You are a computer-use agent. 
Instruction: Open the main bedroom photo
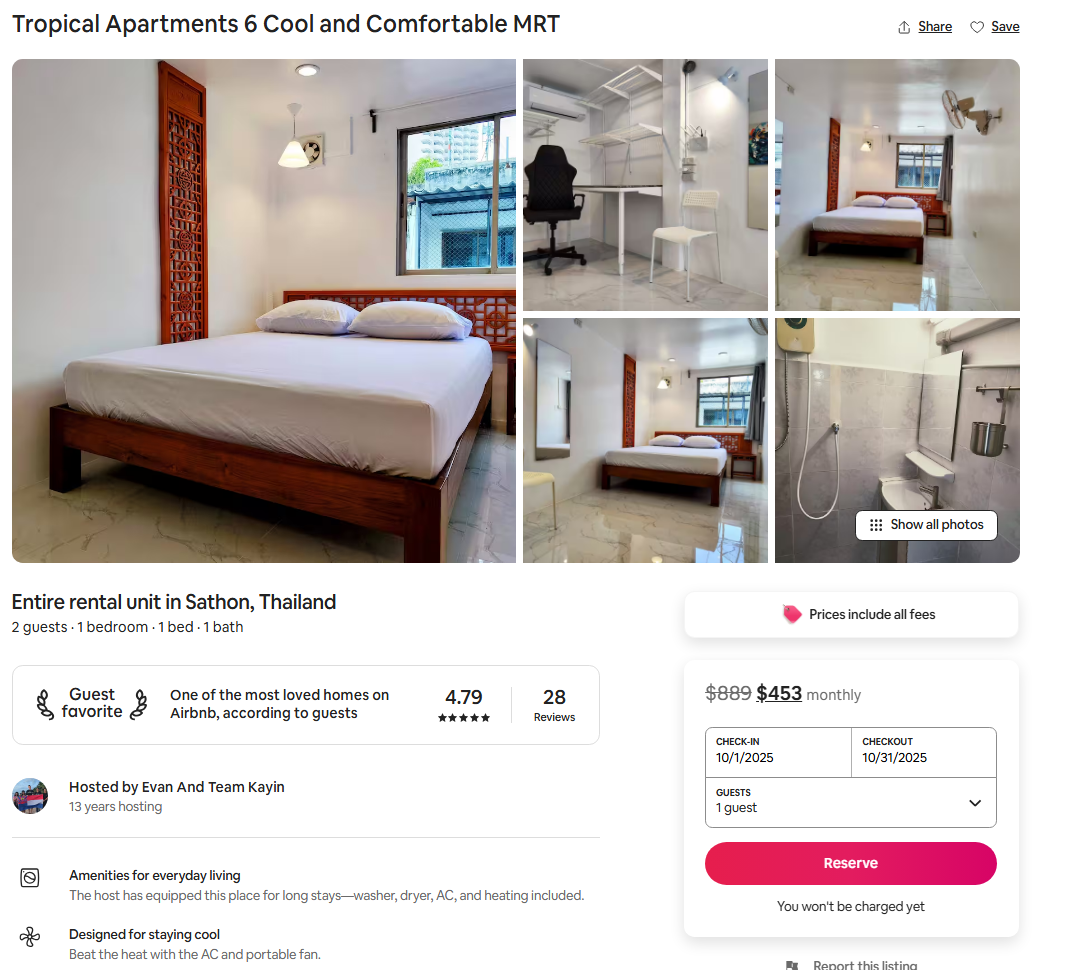264,311
